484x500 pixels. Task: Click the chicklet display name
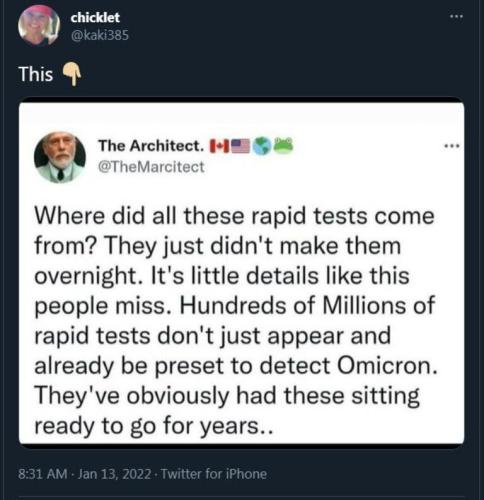point(95,18)
